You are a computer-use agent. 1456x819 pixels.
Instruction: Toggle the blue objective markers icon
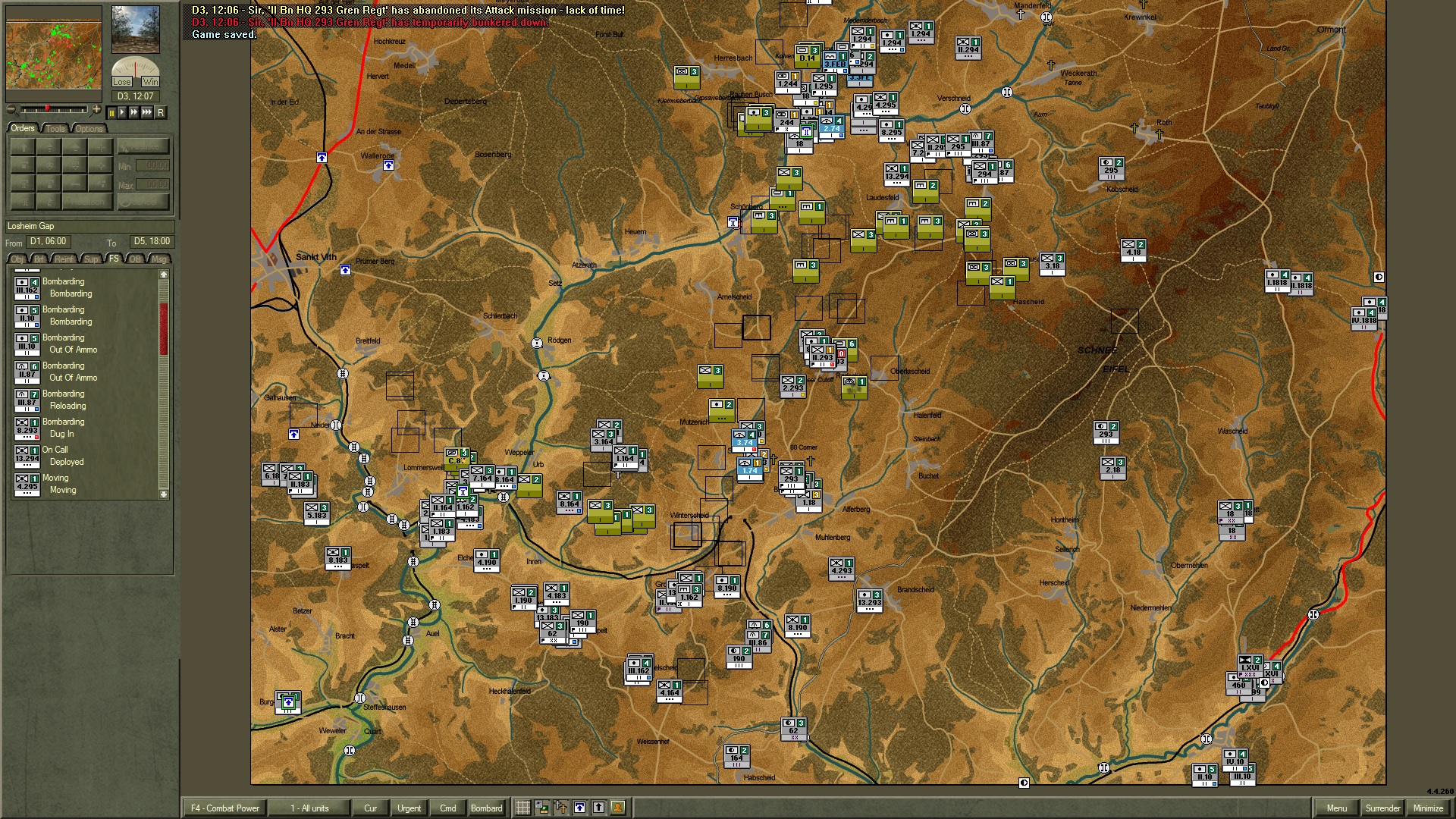(x=579, y=808)
